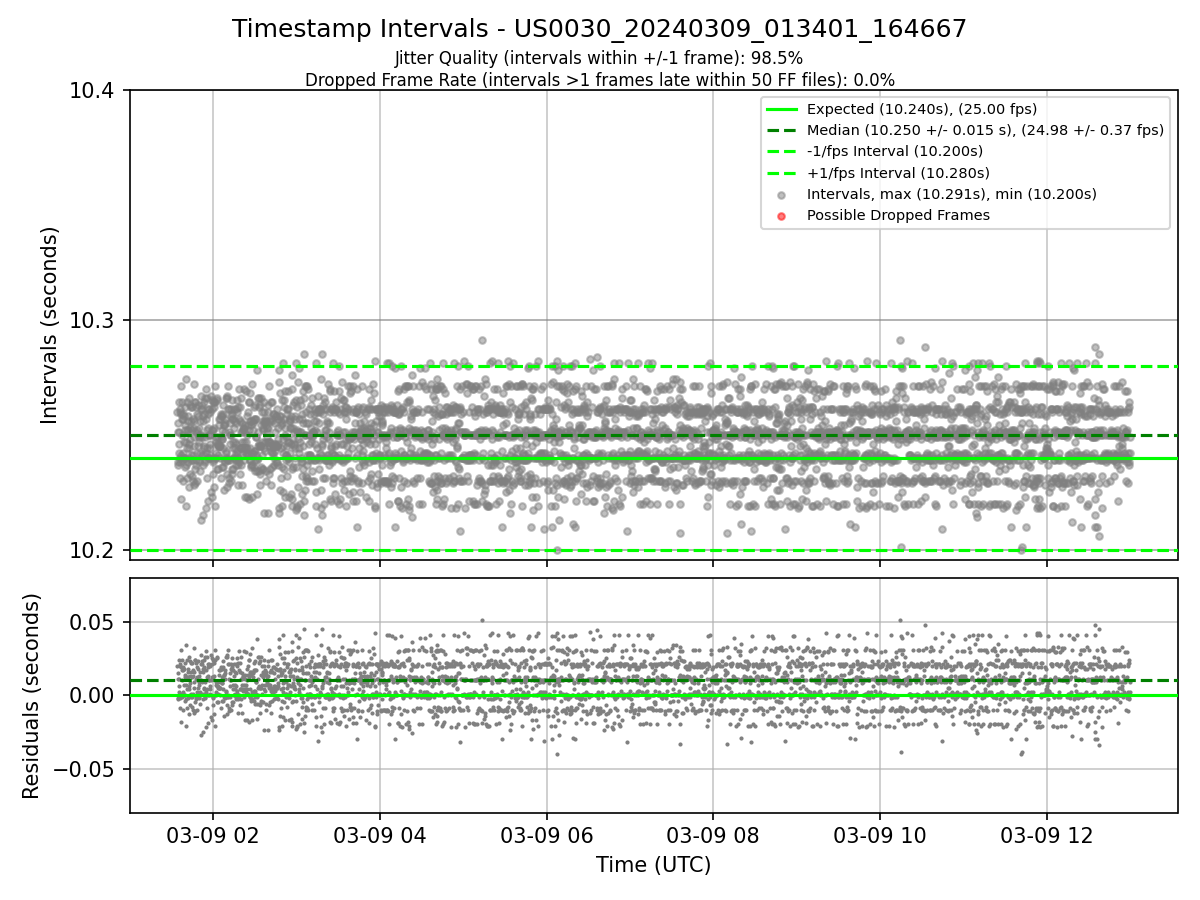Click the 'Dropped Frame Rate' 0.0% subtitle line
Viewport: 1200px width, 900px height.
599,80
